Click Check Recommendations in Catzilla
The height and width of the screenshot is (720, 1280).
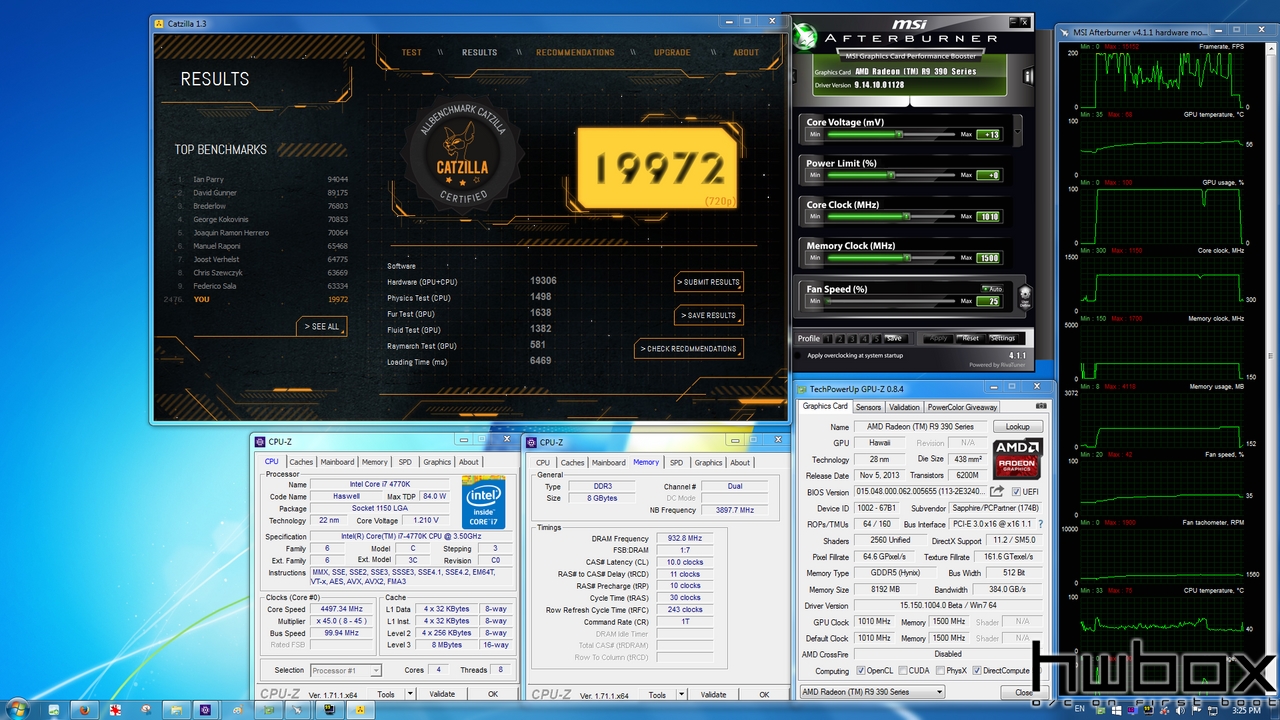click(690, 349)
